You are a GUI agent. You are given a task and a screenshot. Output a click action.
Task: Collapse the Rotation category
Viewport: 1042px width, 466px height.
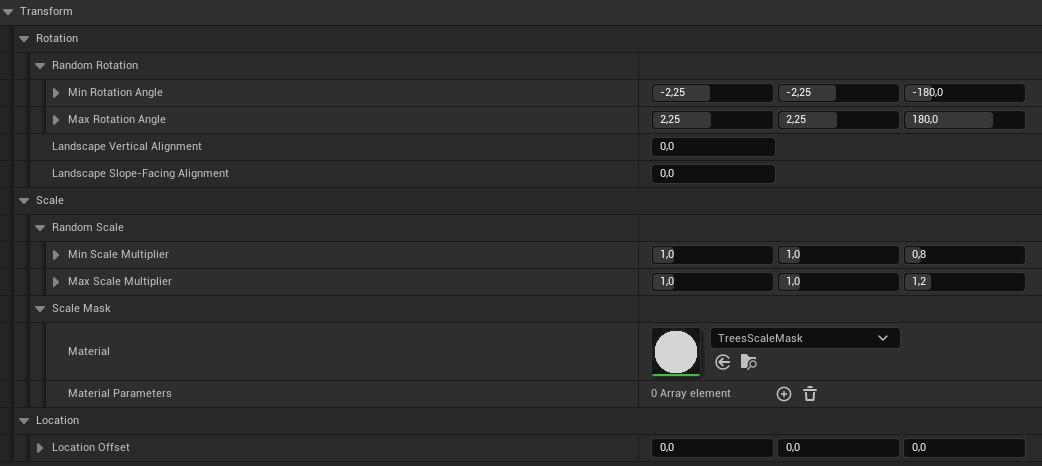click(x=25, y=38)
